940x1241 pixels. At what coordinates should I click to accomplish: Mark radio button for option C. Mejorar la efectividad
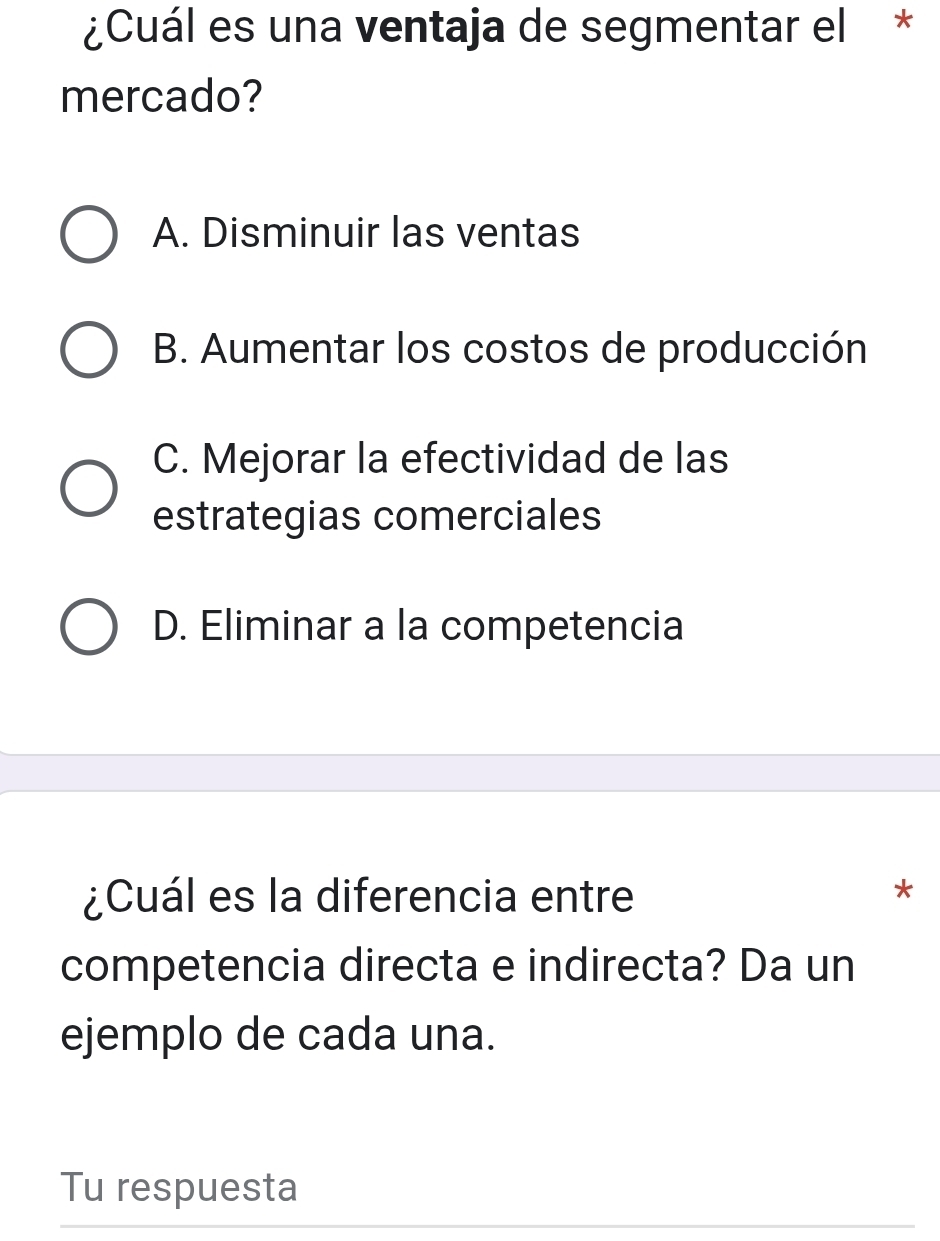click(x=89, y=489)
